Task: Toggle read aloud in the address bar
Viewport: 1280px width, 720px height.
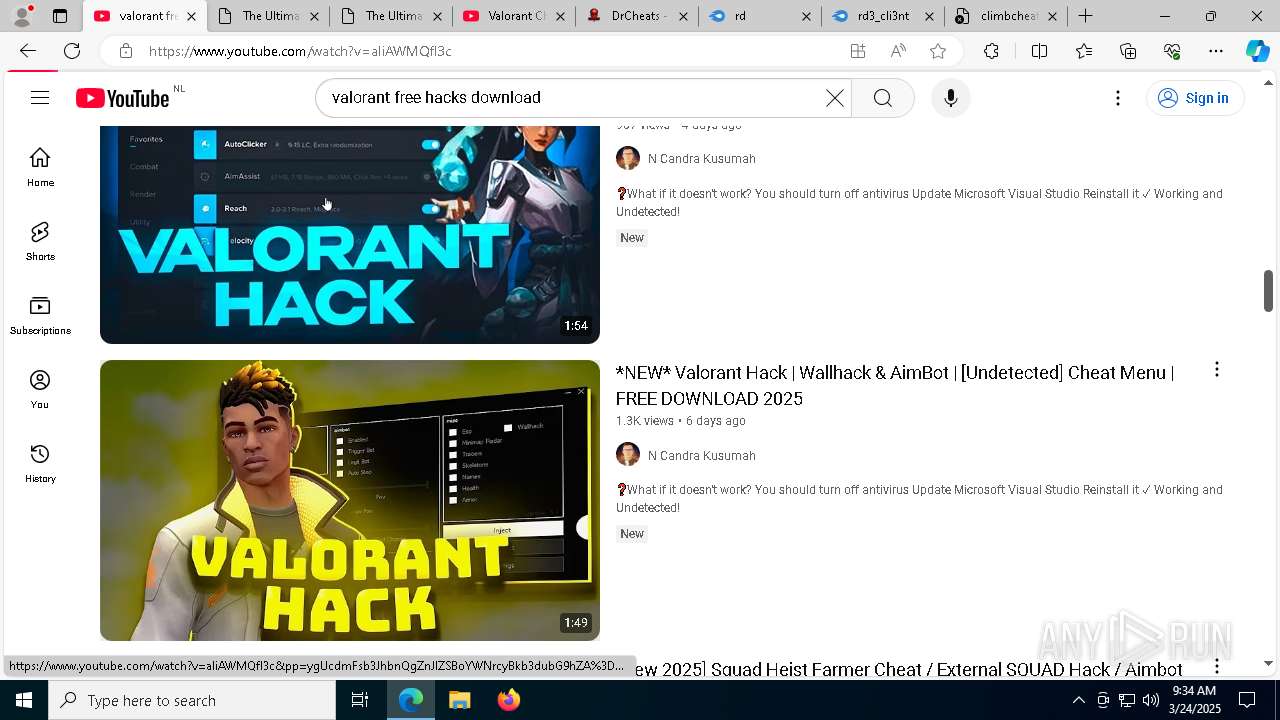Action: [898, 51]
